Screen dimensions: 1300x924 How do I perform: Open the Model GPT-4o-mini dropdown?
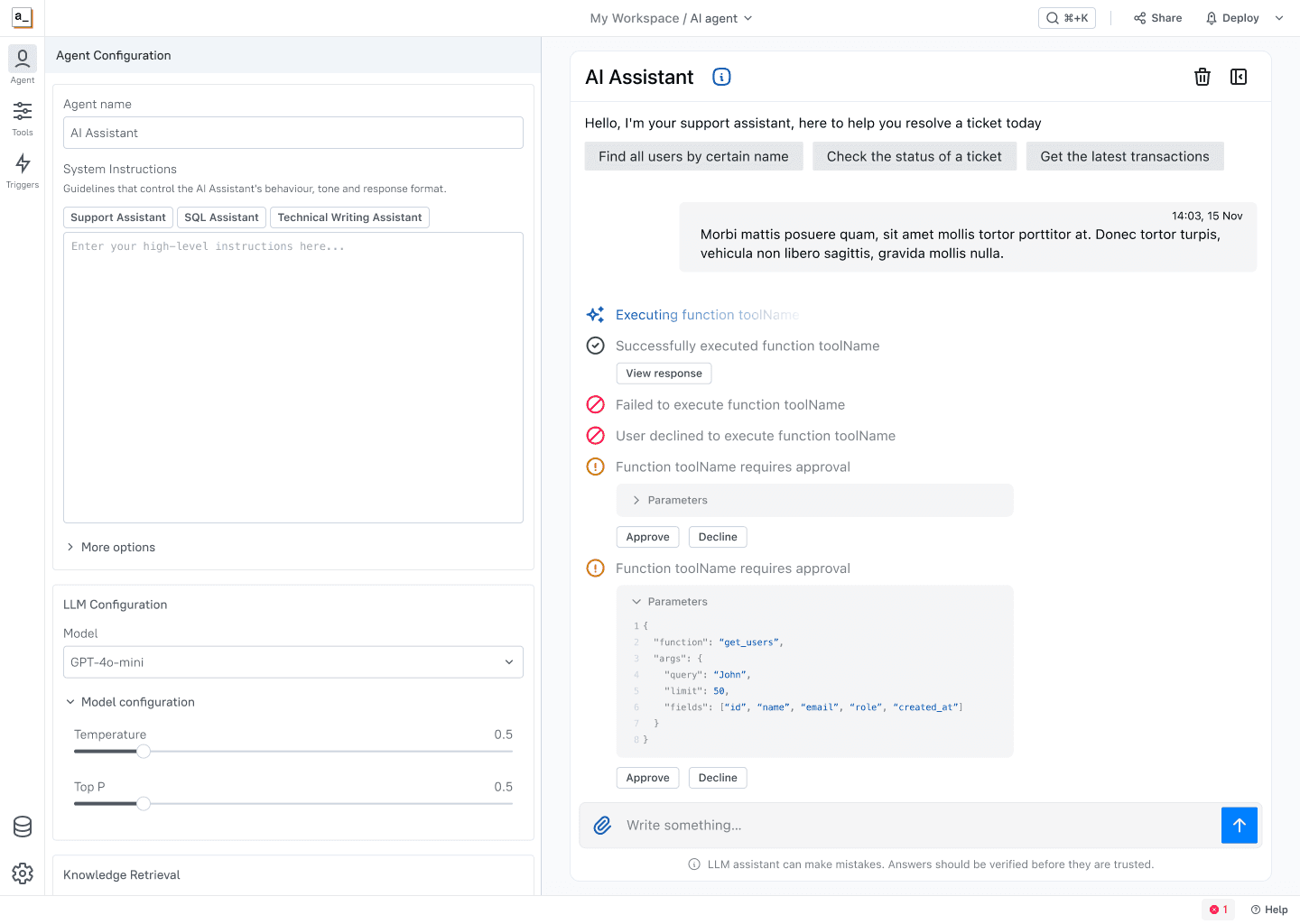coord(293,662)
